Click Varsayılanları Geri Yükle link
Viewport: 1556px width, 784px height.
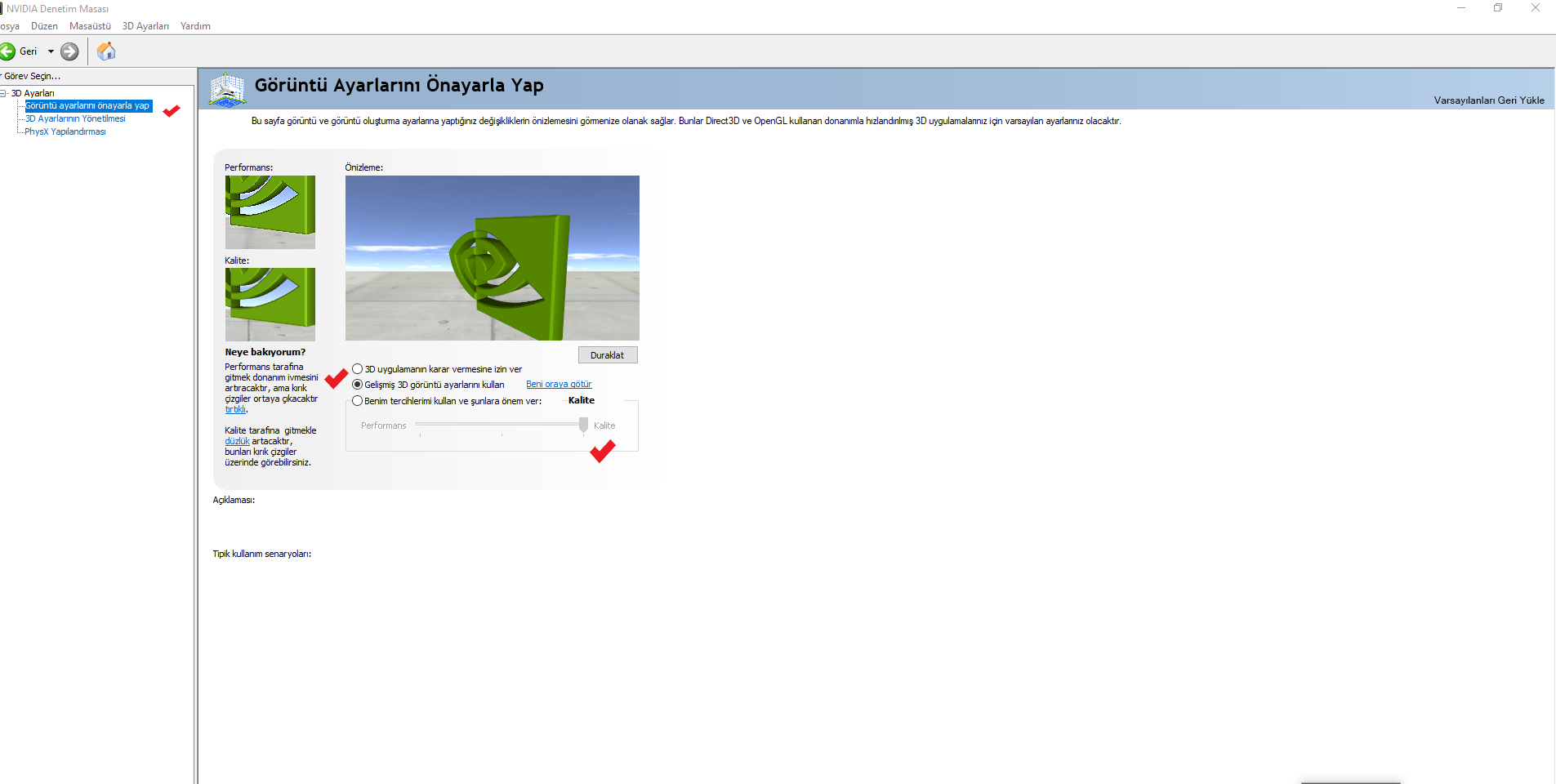click(x=1489, y=100)
